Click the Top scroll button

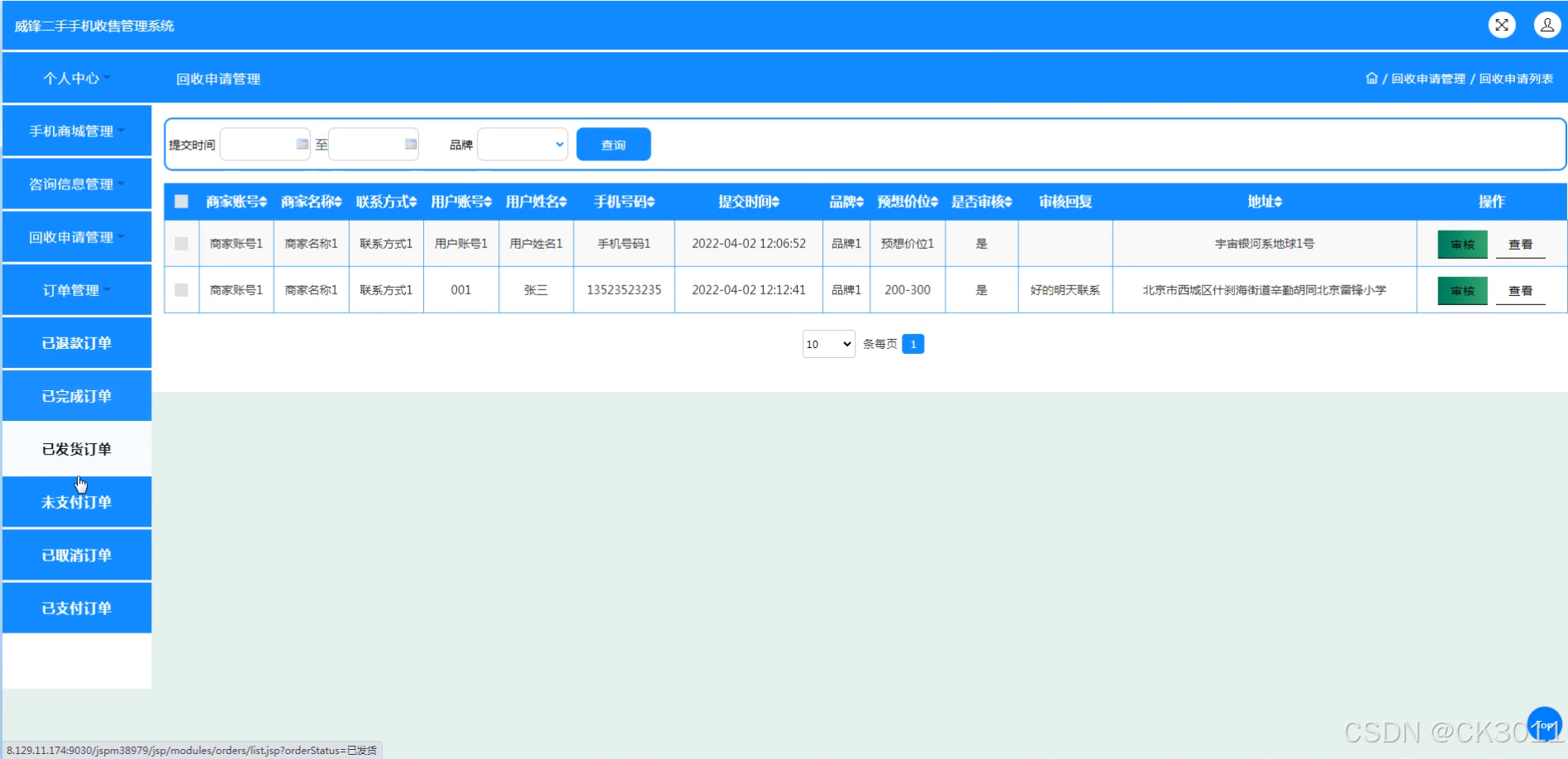pos(1544,724)
